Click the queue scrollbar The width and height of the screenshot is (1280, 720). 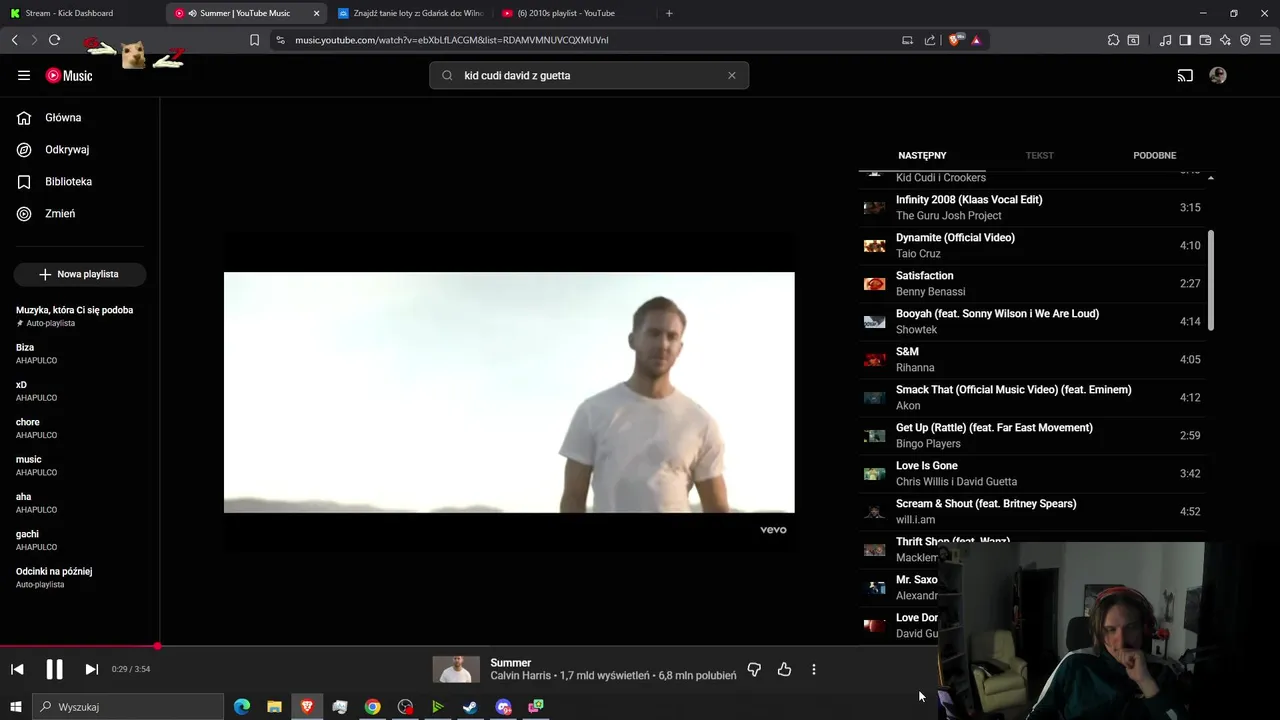[1211, 280]
